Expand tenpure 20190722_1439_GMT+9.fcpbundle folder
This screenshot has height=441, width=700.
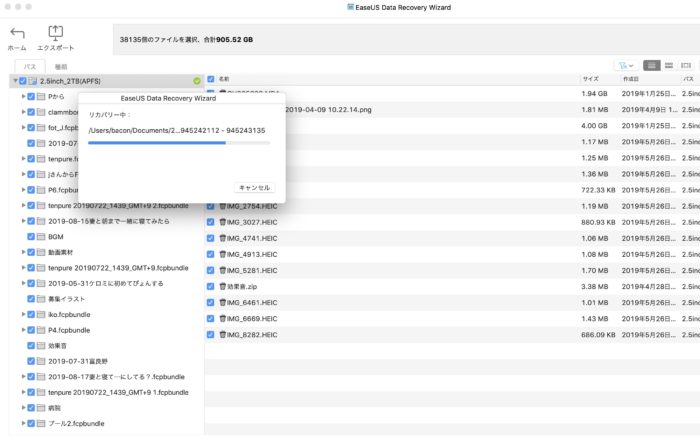(x=23, y=268)
